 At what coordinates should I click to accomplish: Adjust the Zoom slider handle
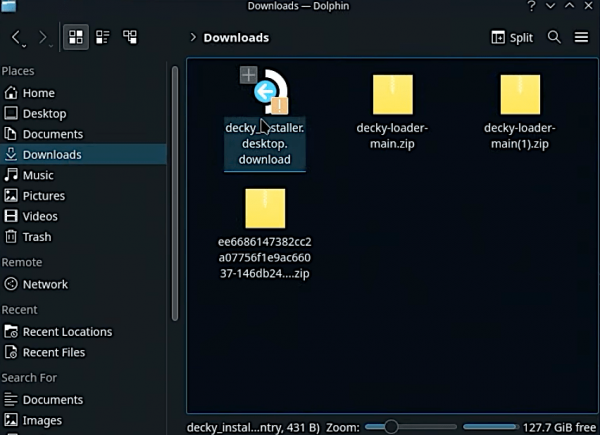point(391,427)
